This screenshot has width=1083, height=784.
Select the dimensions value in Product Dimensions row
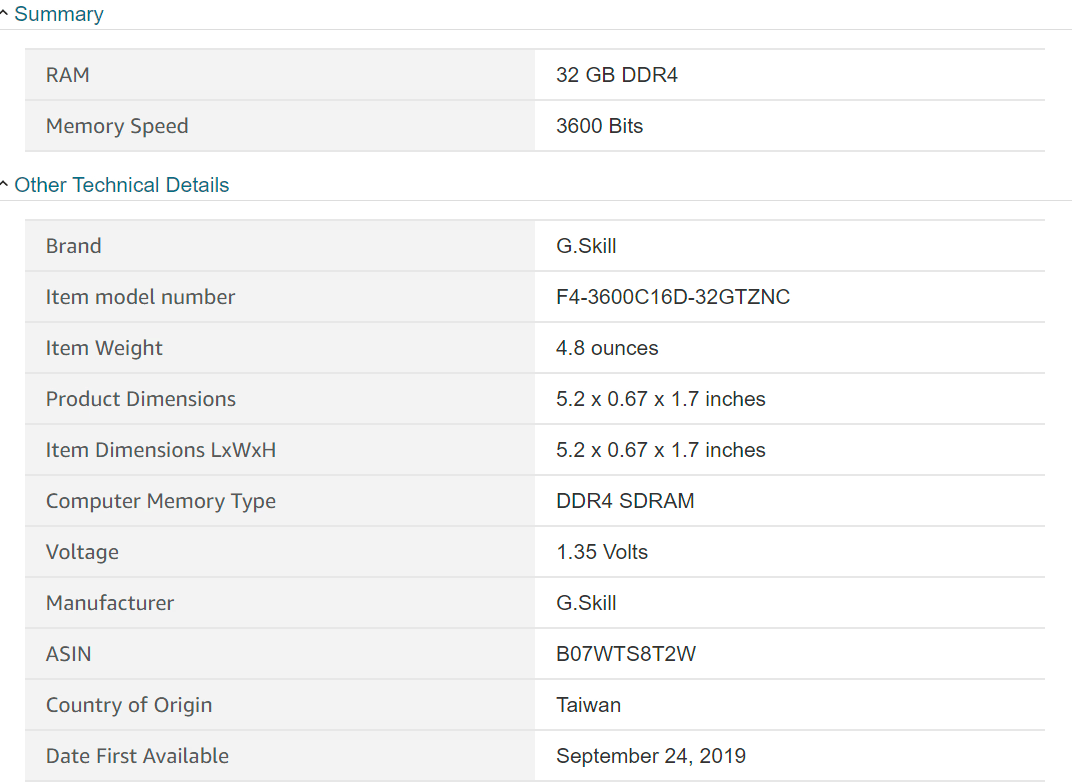pyautogui.click(x=661, y=399)
